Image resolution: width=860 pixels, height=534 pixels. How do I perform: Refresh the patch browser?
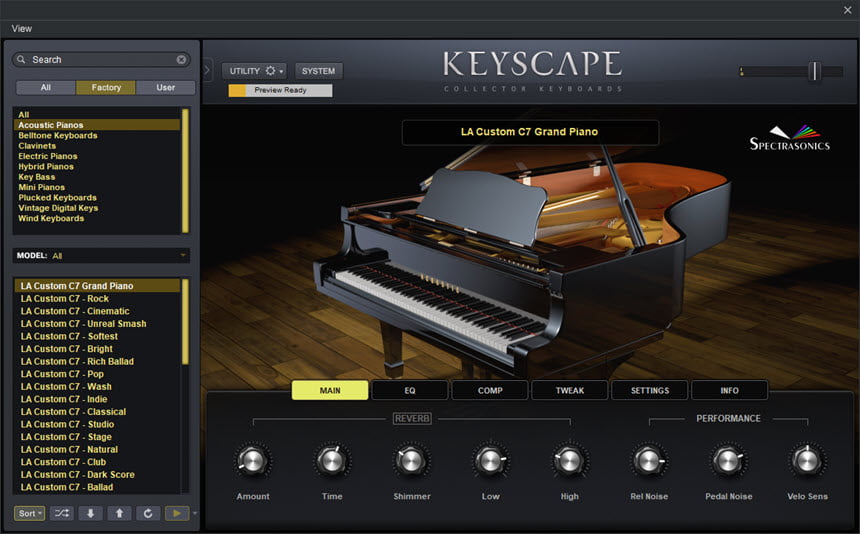148,513
